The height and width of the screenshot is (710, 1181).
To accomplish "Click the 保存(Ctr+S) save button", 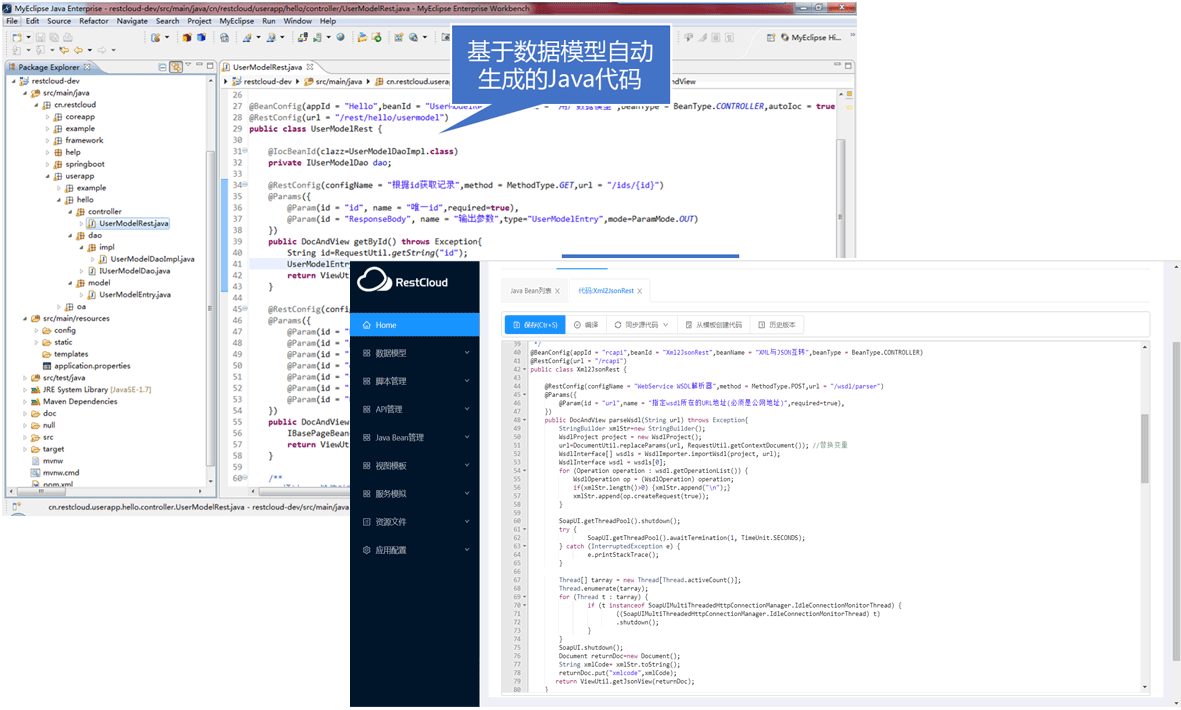I will (535, 325).
